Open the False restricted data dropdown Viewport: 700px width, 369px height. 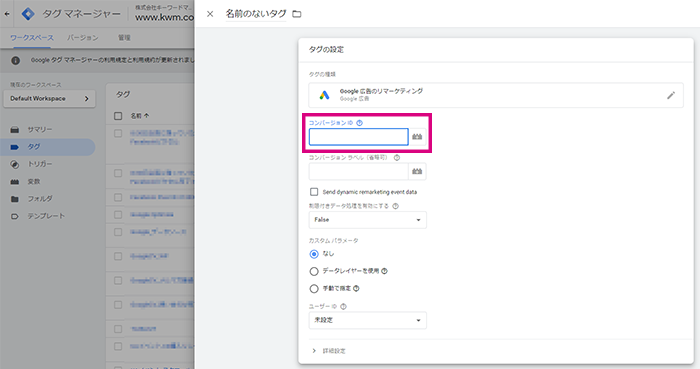click(367, 220)
